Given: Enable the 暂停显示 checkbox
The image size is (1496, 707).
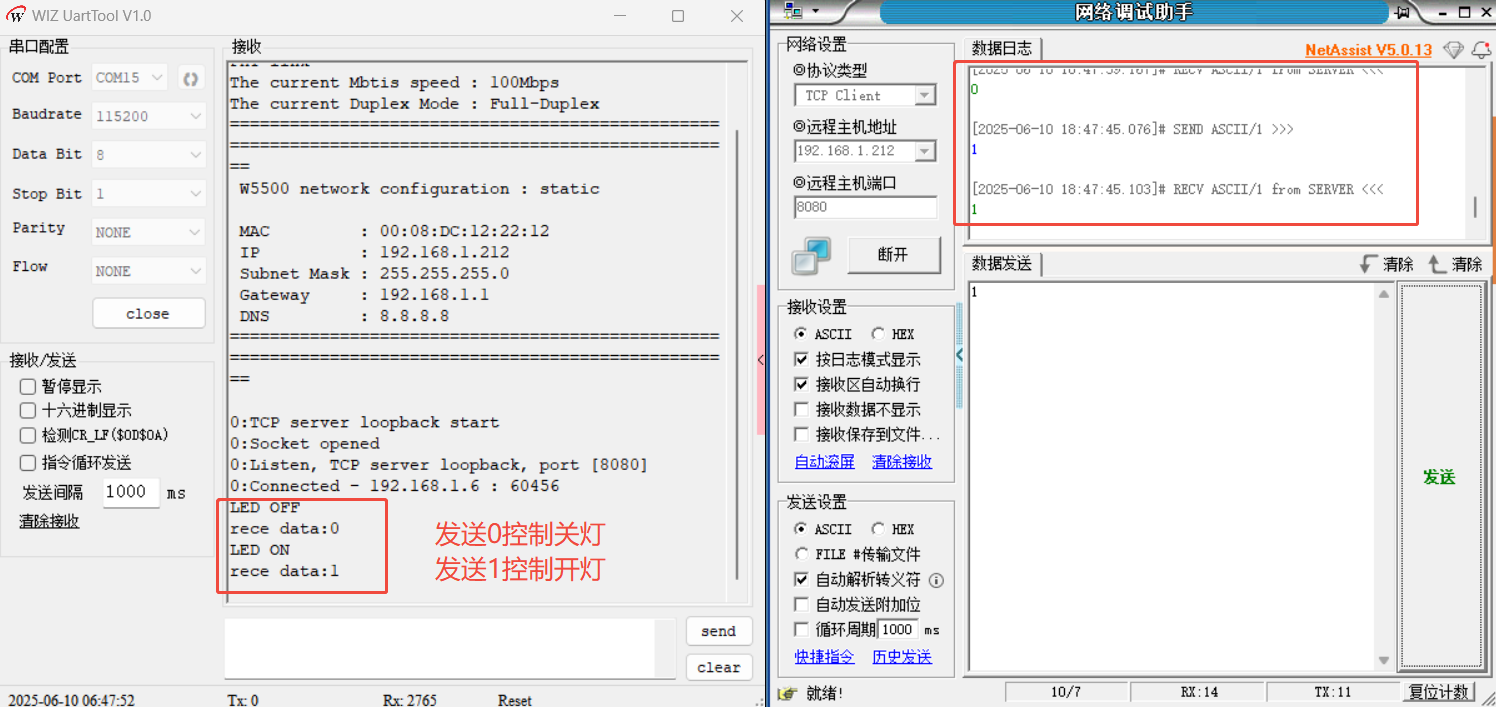Looking at the screenshot, I should pyautogui.click(x=28, y=387).
